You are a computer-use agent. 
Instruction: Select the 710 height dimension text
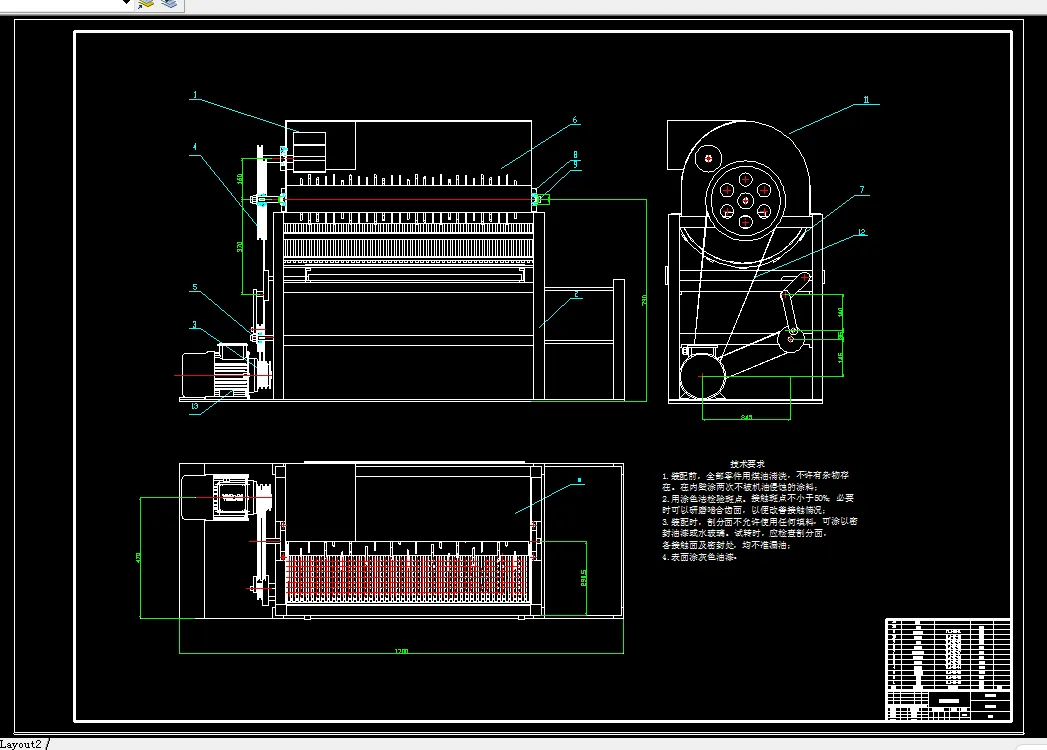click(x=644, y=300)
